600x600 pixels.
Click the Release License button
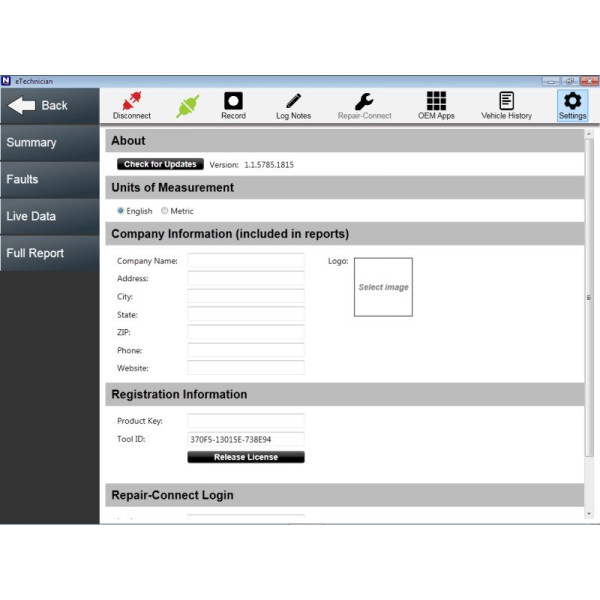[x=245, y=457]
